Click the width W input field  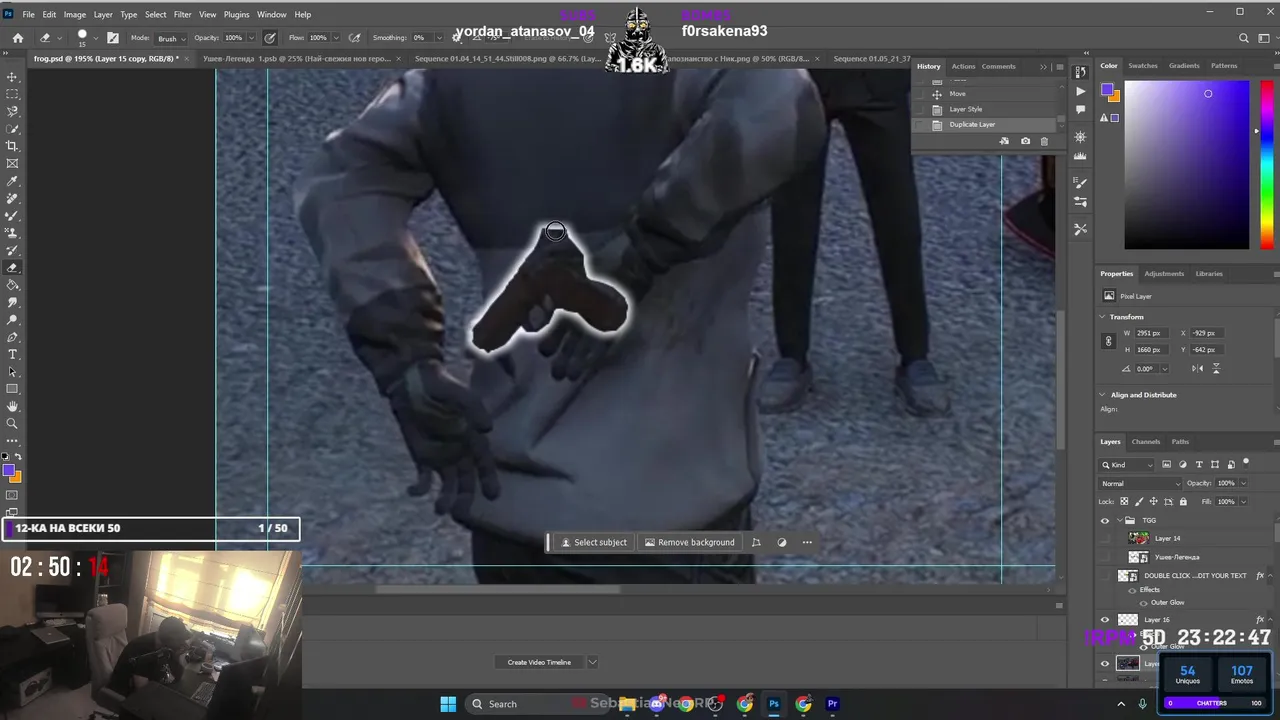(x=1150, y=333)
